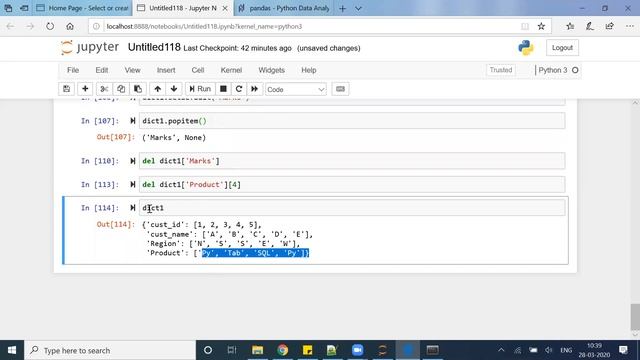Image resolution: width=640 pixels, height=360 pixels.
Task: Click the Type here to search box
Action: coord(110,350)
